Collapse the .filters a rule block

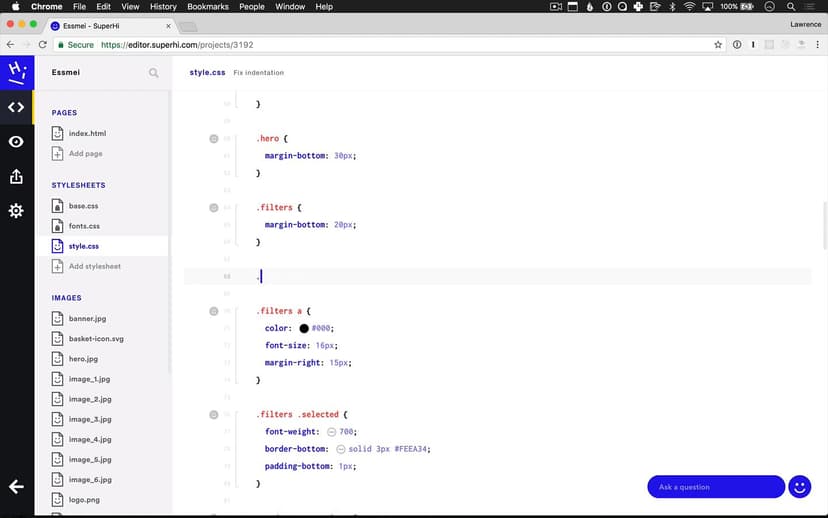click(213, 311)
